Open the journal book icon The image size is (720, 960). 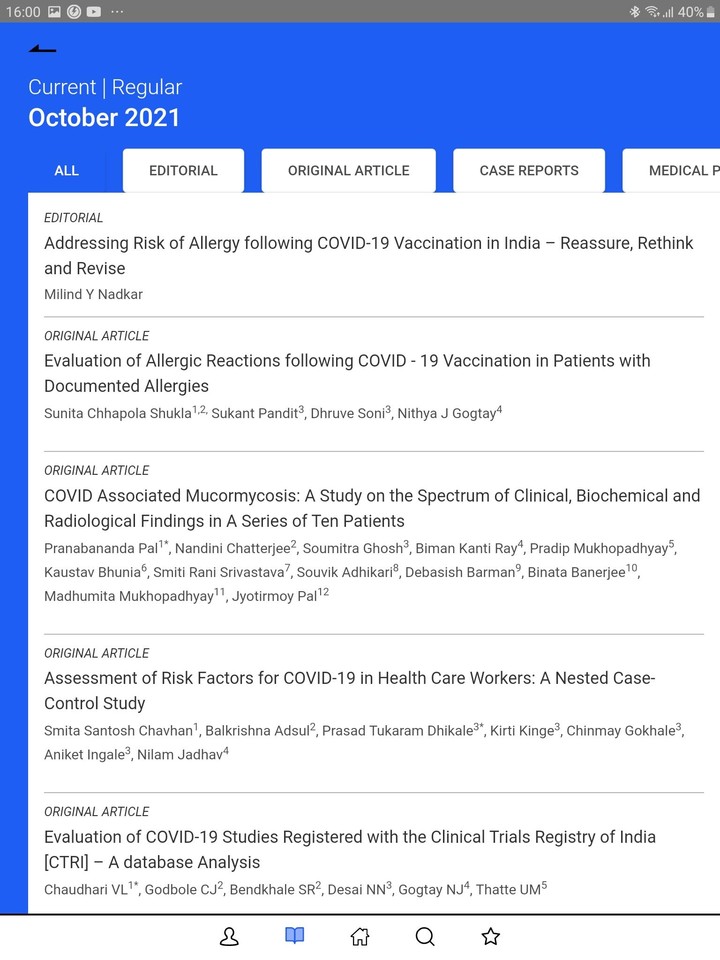pyautogui.click(x=294, y=937)
